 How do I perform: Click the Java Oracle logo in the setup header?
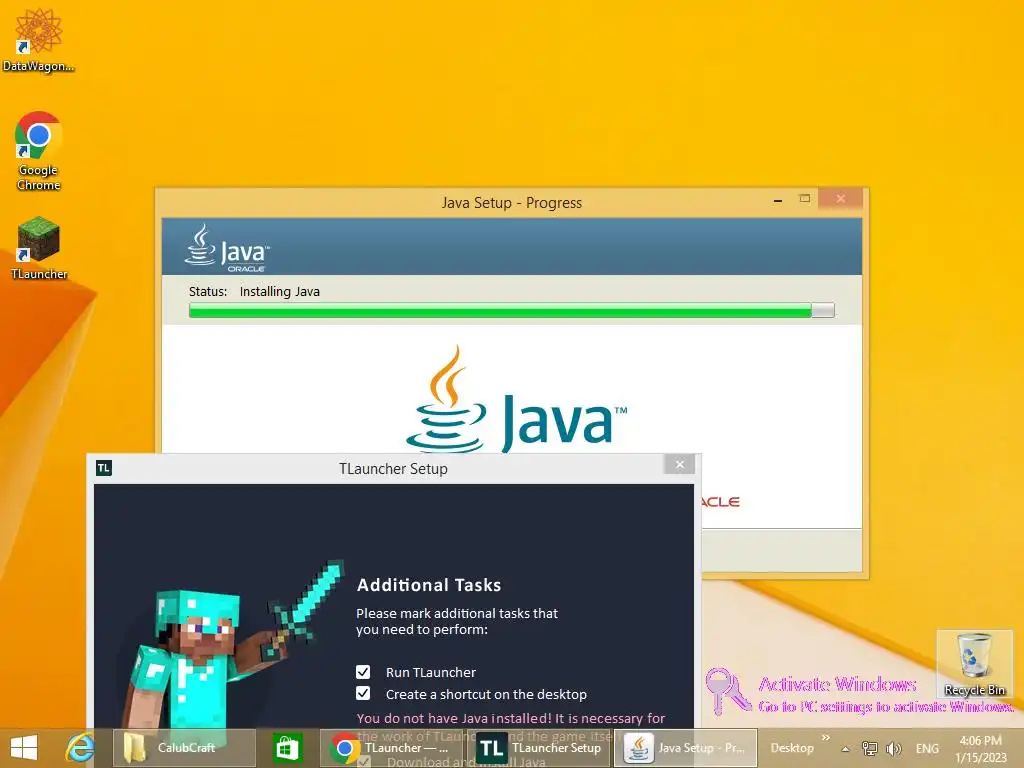[227, 248]
